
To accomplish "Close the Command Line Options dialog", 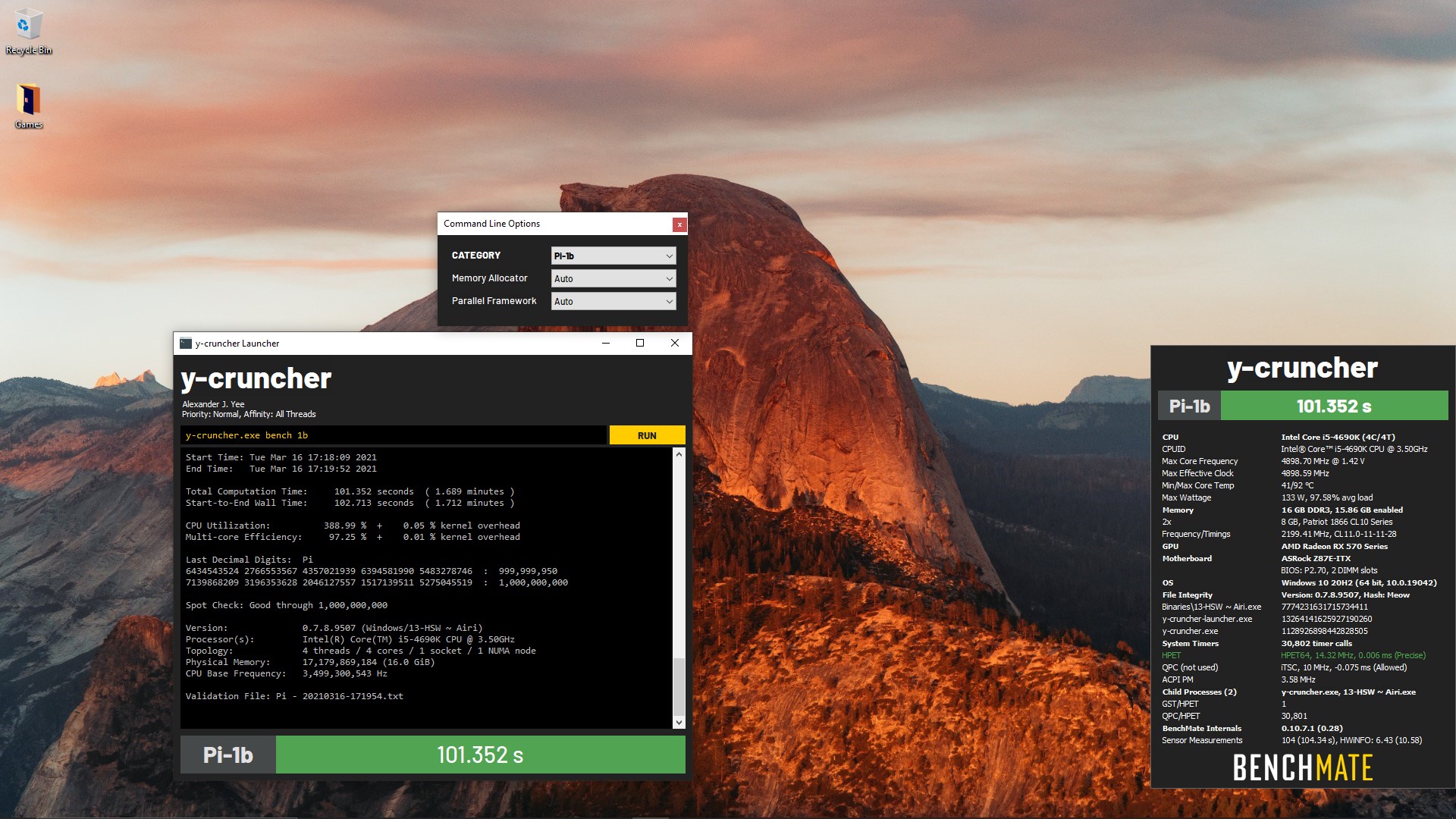I will [x=679, y=224].
